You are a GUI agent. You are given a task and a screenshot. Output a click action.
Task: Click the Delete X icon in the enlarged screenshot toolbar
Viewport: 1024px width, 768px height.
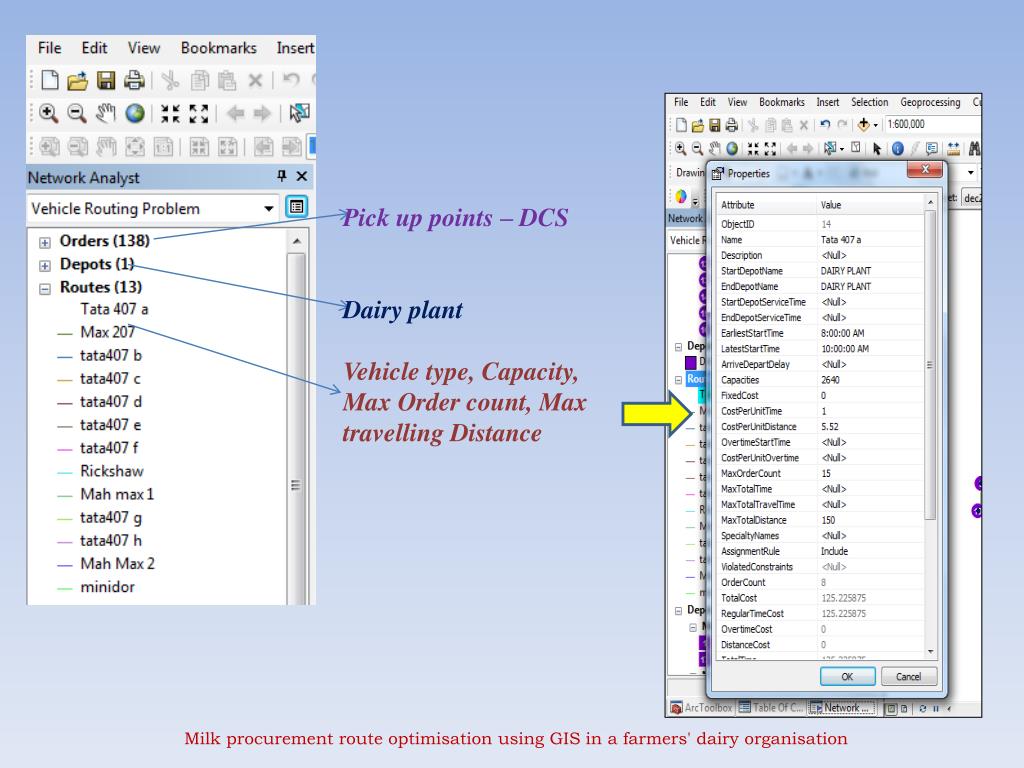click(255, 80)
